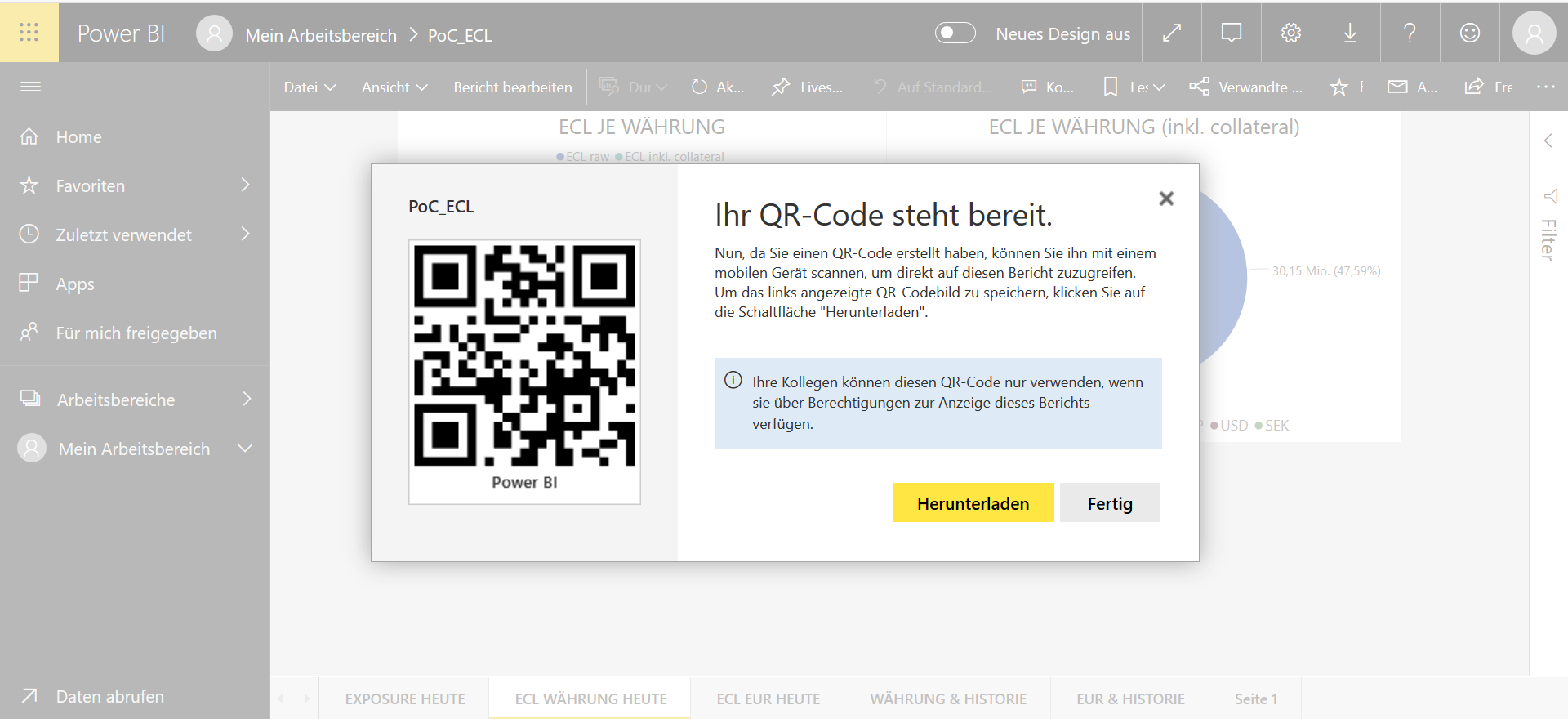Collapse the navigation pane hamburger icon
Viewport: 1568px width, 719px height.
click(30, 87)
